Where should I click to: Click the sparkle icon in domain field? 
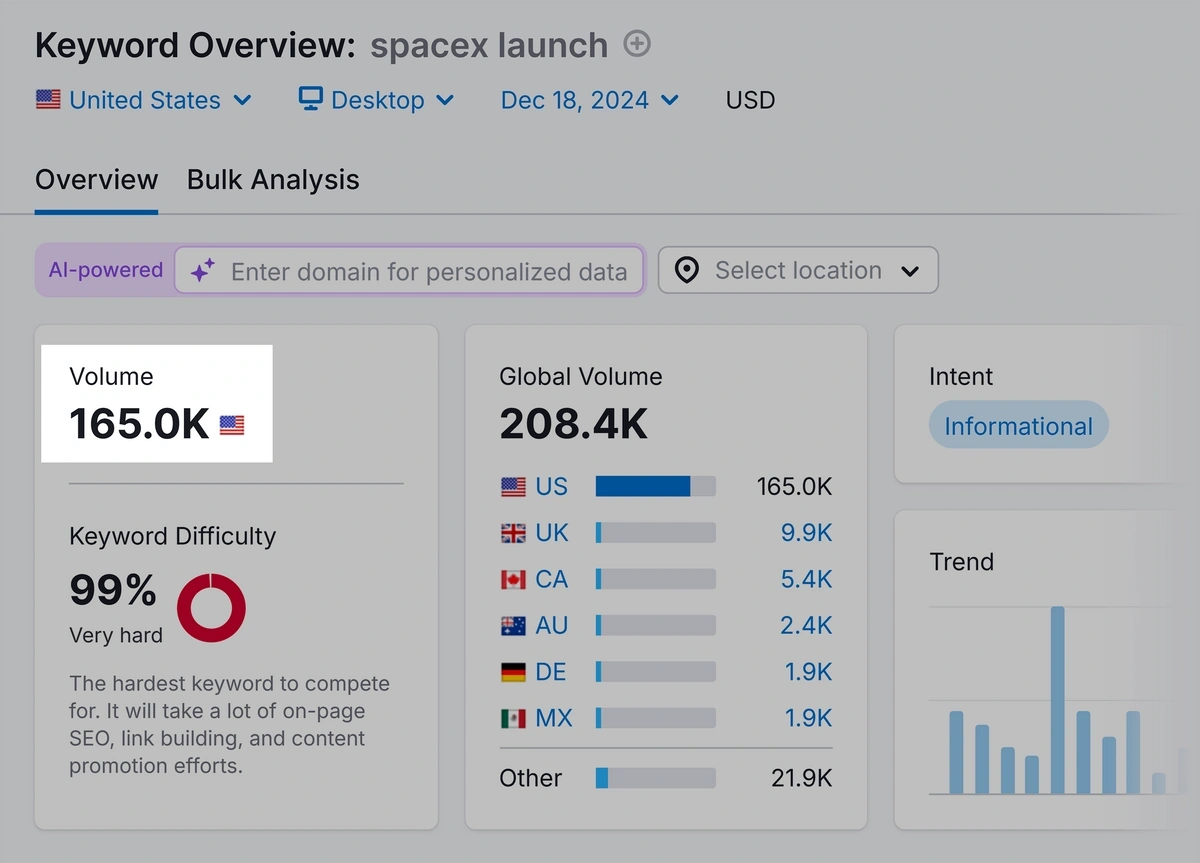point(203,271)
